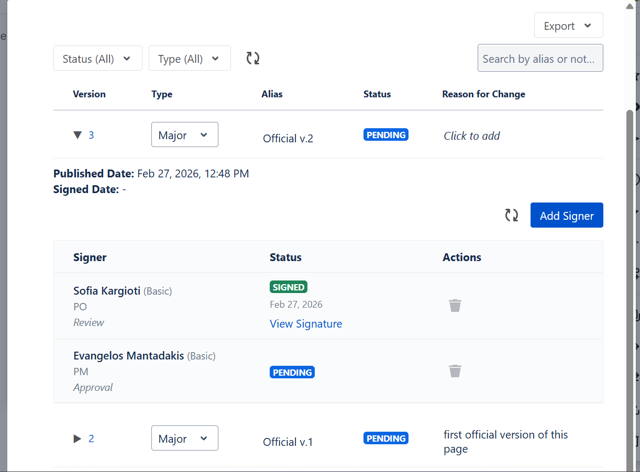Remove Evangelos Mantadakis via the trash icon
This screenshot has height=472, width=640.
(x=455, y=371)
